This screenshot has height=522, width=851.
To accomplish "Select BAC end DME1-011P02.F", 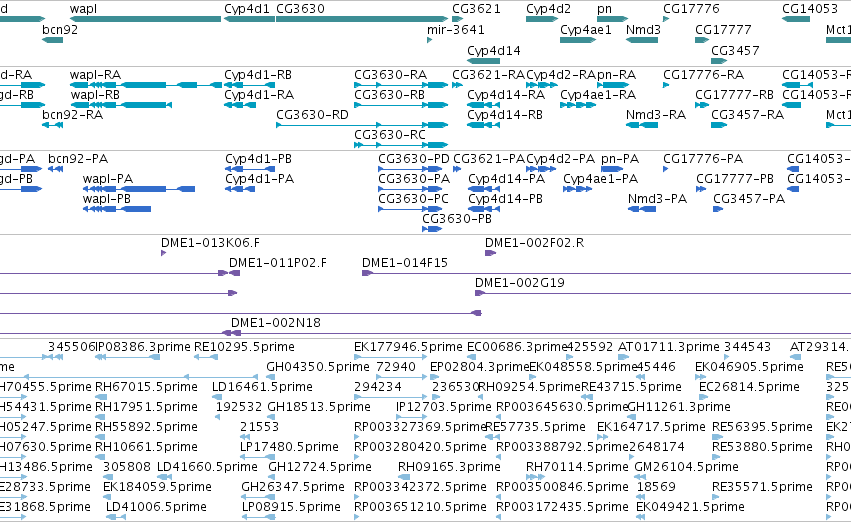I will (x=278, y=263).
